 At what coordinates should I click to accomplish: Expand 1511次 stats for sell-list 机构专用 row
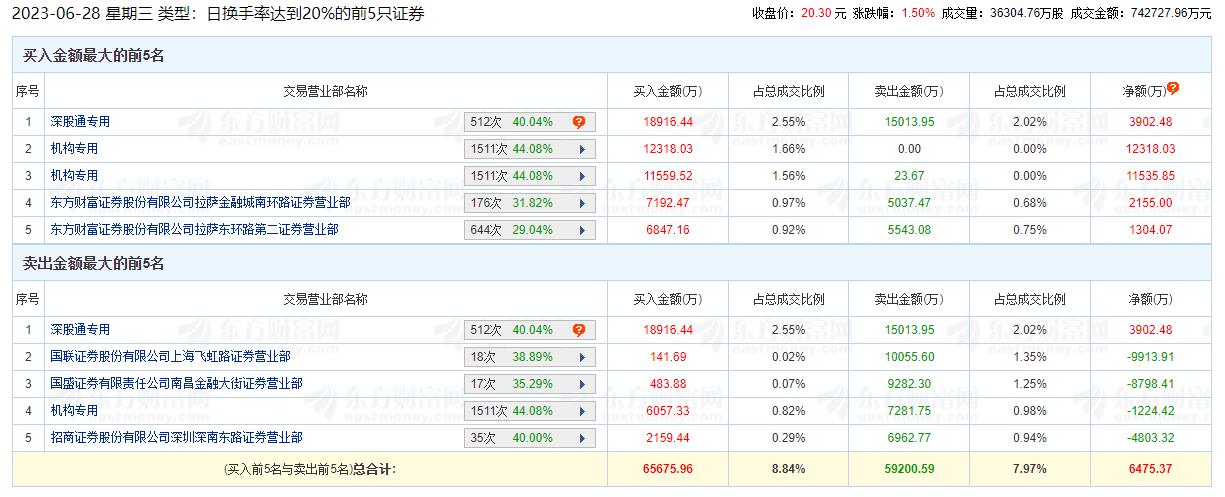tap(581, 411)
